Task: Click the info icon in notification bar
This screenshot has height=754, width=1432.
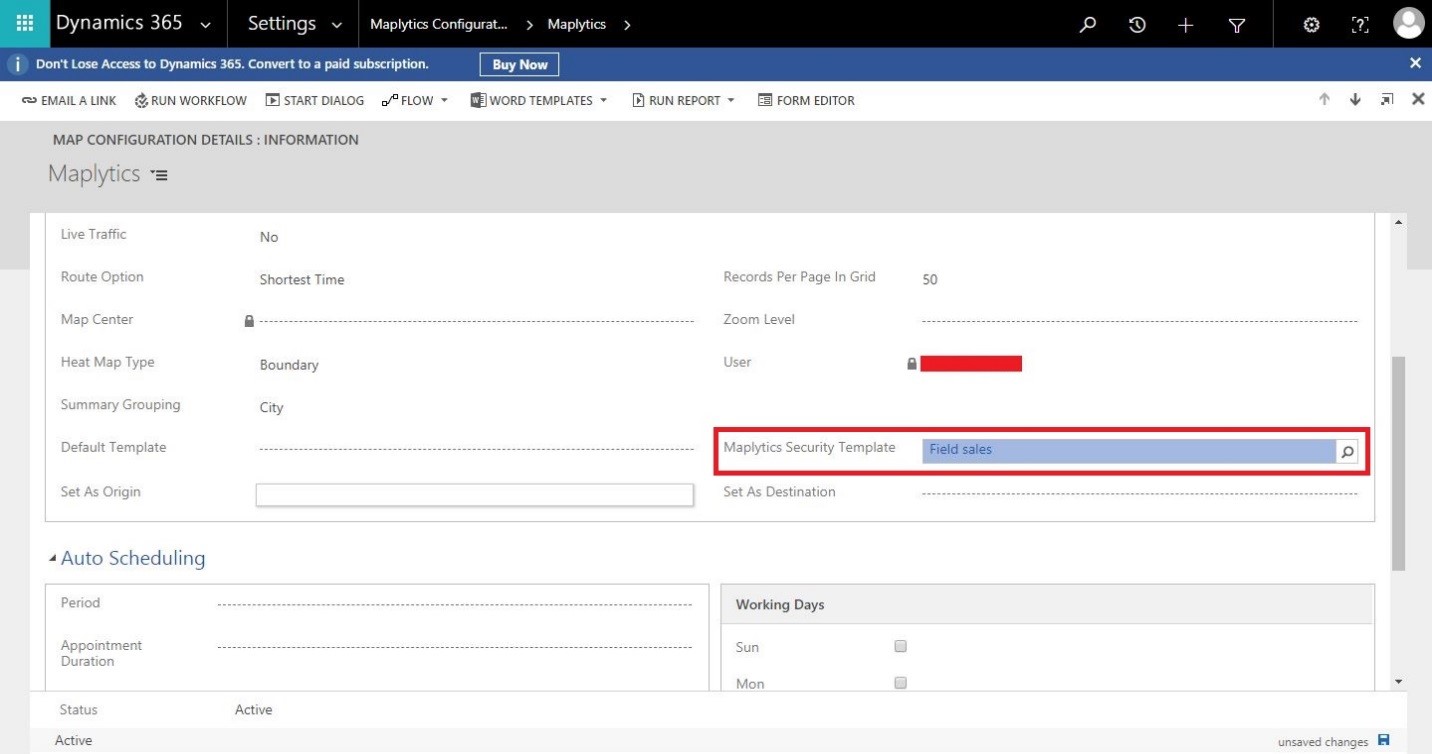Action: tap(16, 64)
